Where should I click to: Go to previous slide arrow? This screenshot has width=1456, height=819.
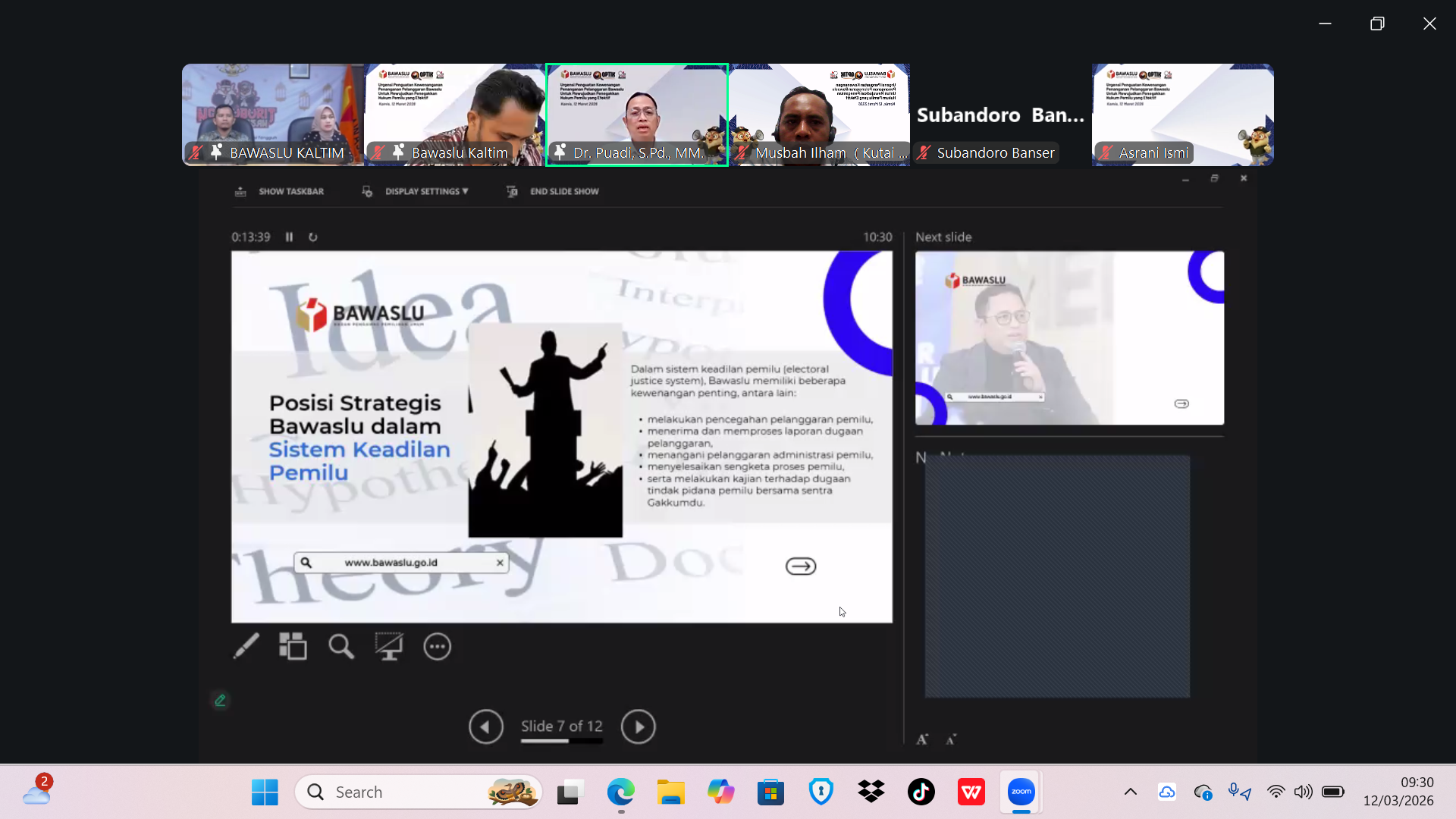(485, 726)
